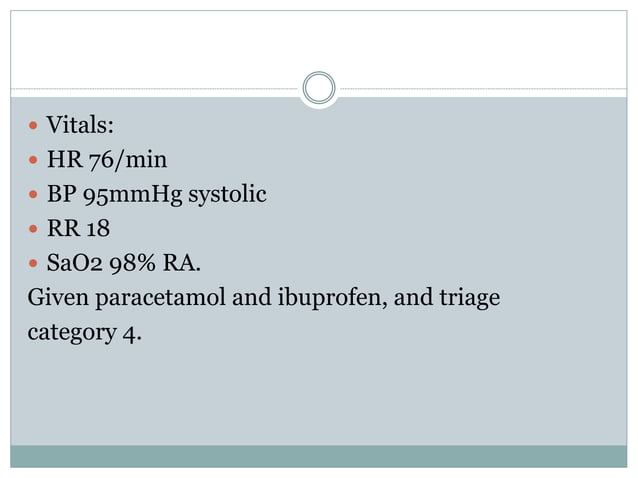Image resolution: width=638 pixels, height=478 pixels.
Task: Click the teal footer bar
Action: coord(319,456)
